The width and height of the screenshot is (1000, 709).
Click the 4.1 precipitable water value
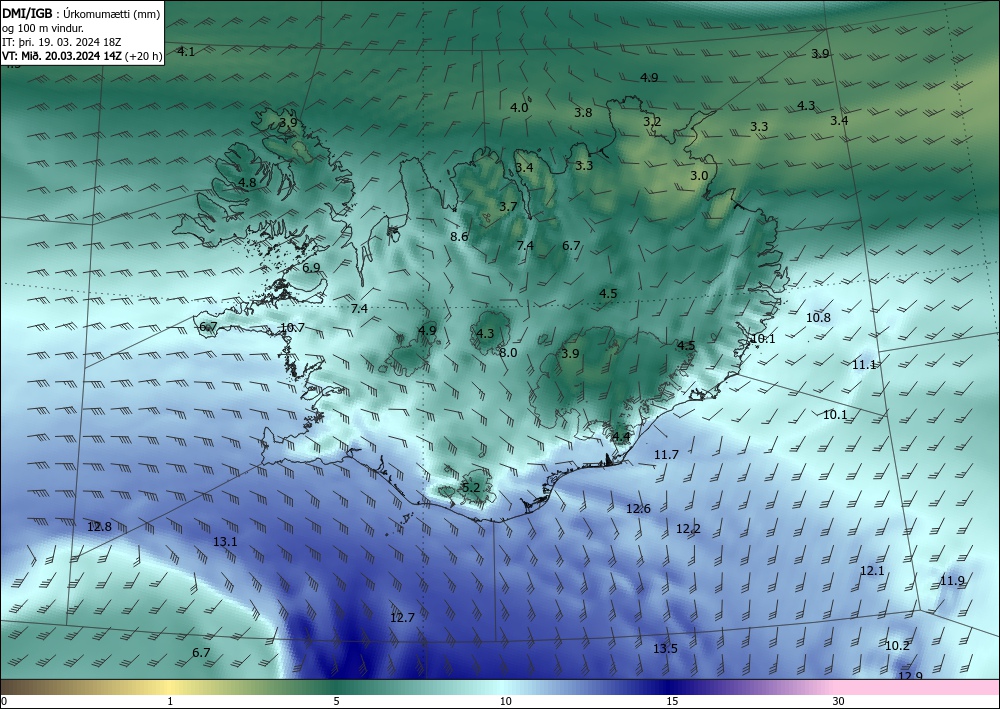coord(186,52)
